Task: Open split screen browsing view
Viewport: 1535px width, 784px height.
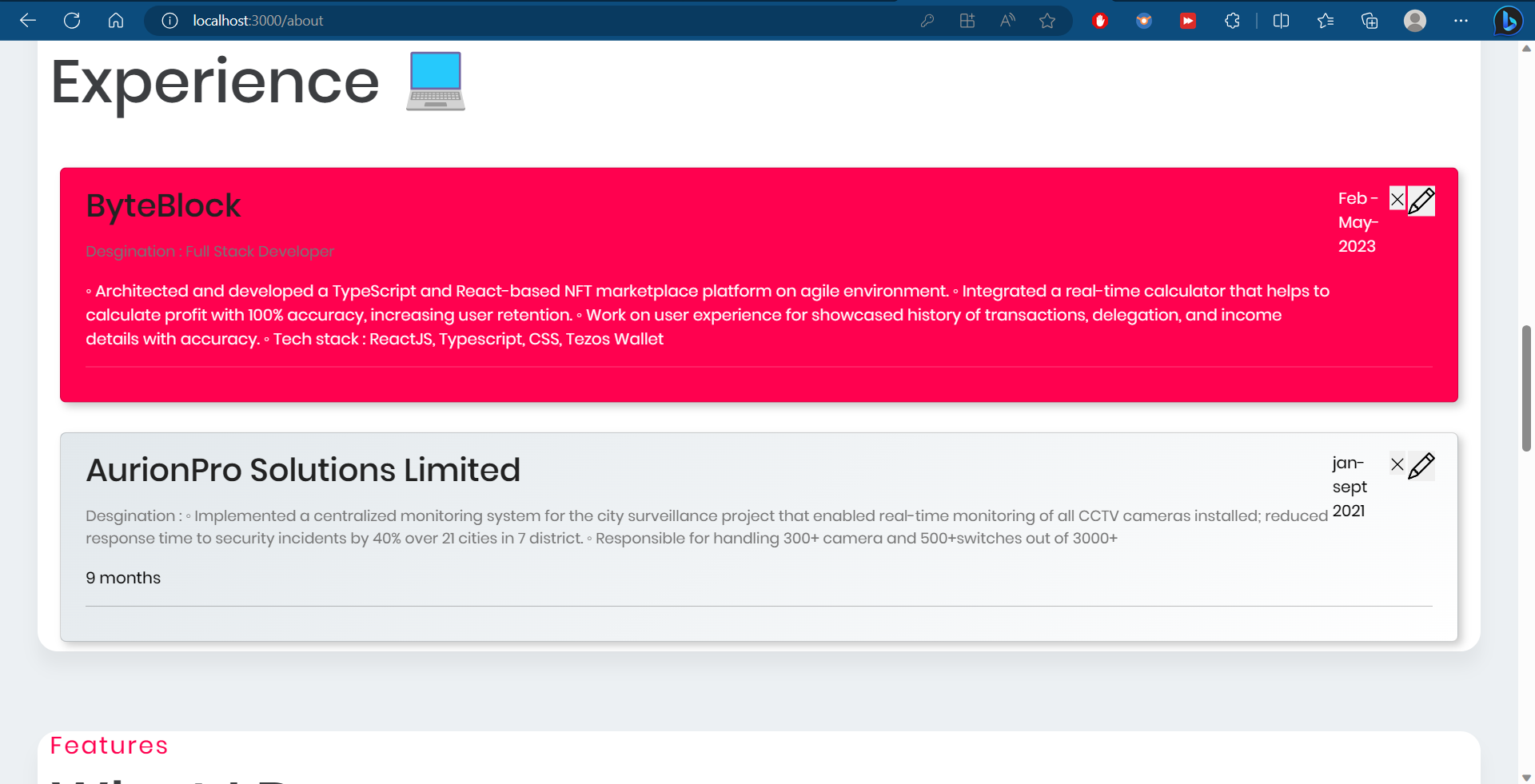Action: [x=1281, y=21]
